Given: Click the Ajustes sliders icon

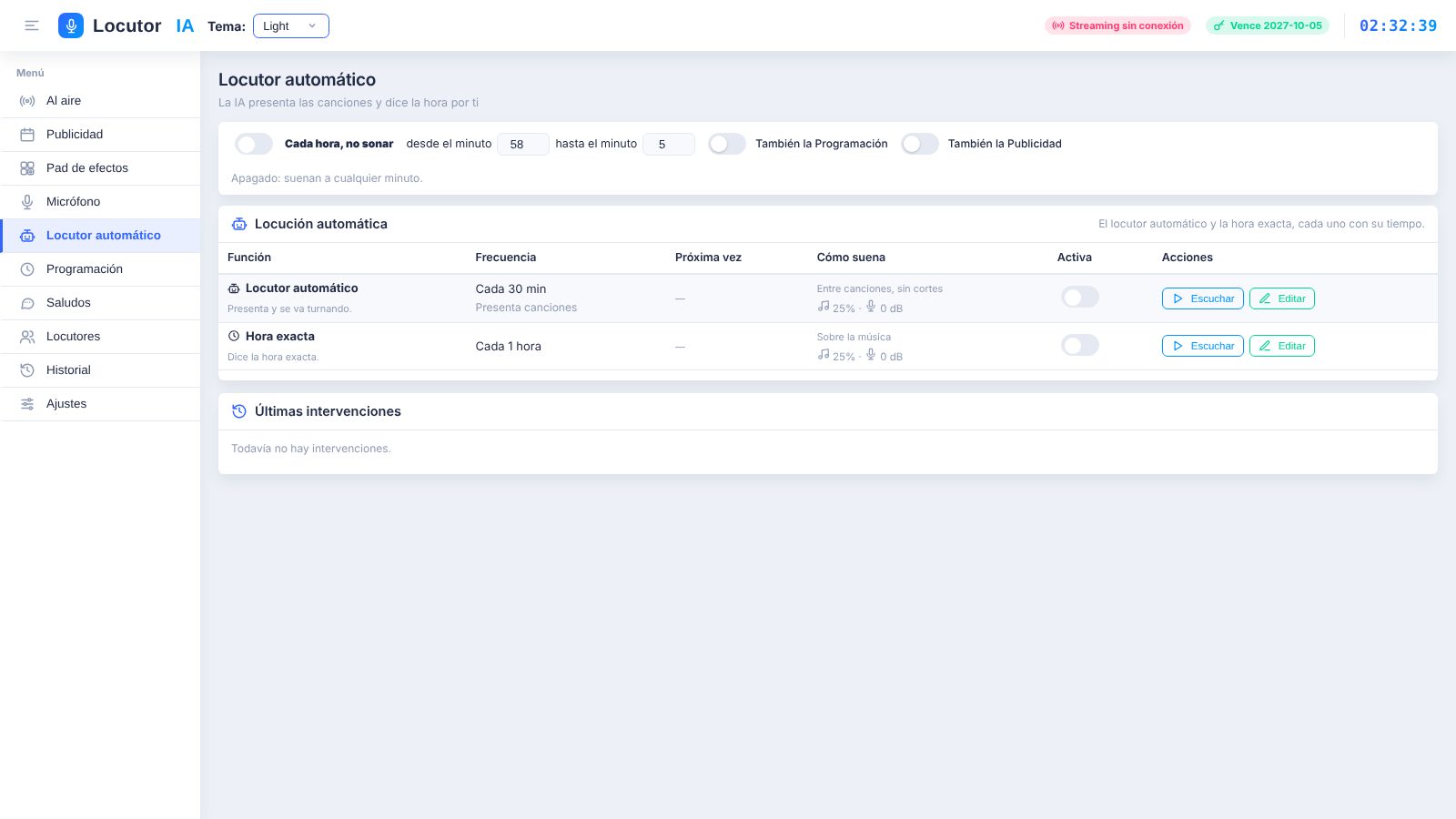Looking at the screenshot, I should tap(27, 404).
